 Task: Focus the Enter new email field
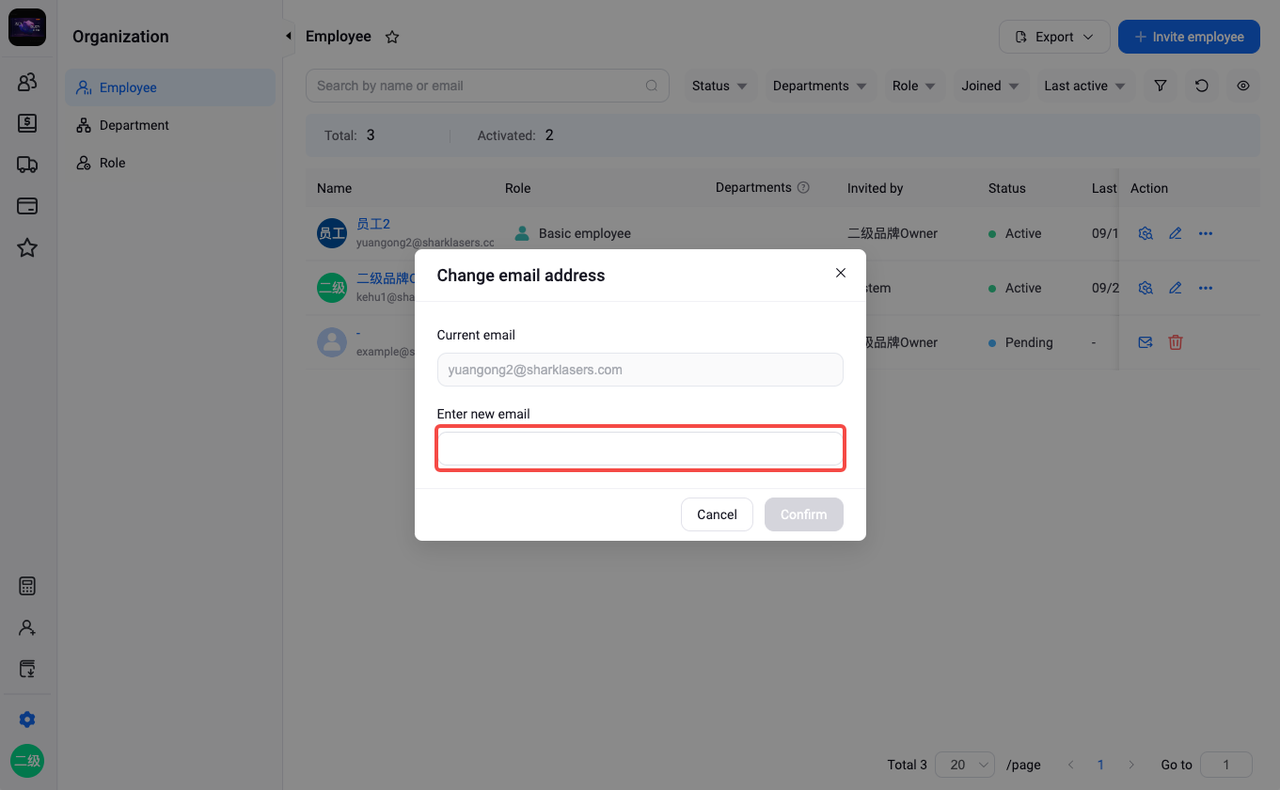pyautogui.click(x=640, y=448)
